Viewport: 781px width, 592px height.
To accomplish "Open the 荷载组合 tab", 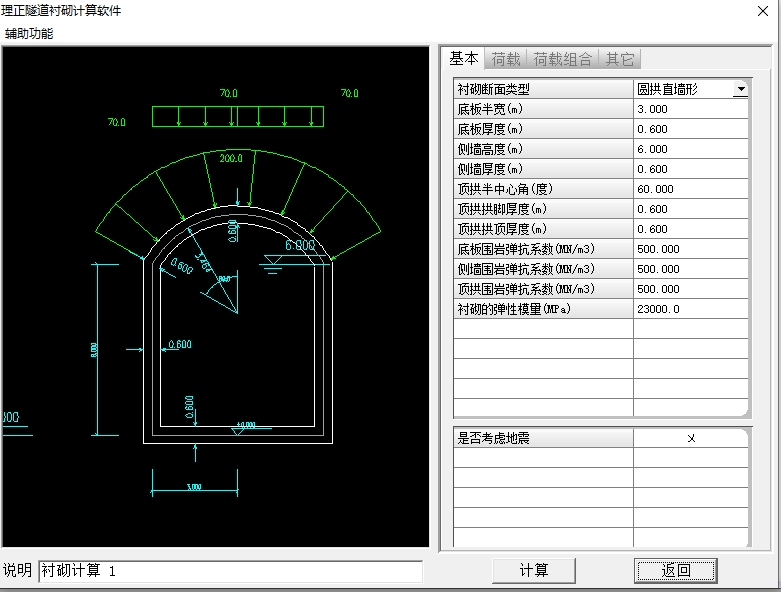I will point(562,59).
